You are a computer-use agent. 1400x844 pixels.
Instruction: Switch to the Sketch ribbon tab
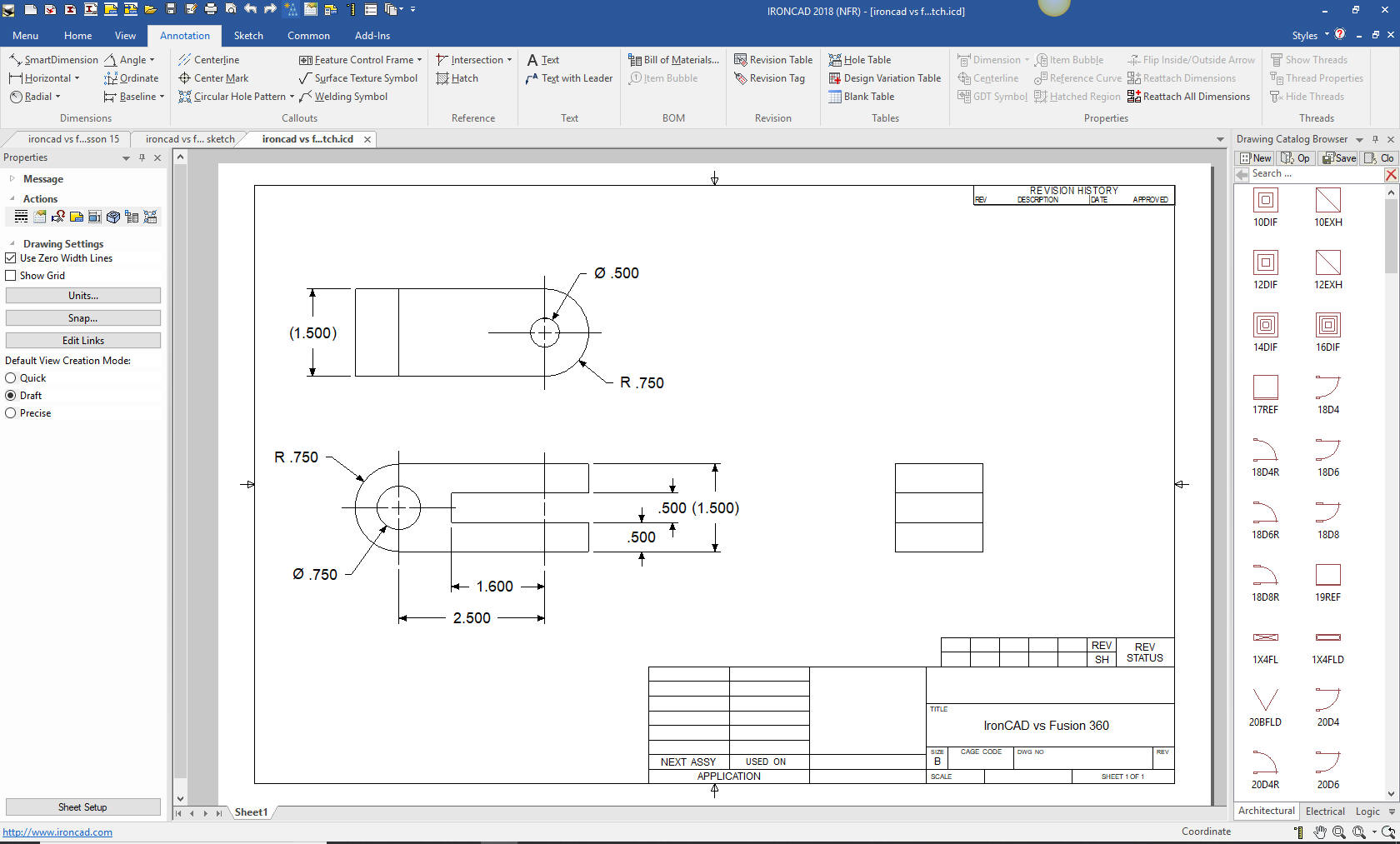pyautogui.click(x=248, y=36)
